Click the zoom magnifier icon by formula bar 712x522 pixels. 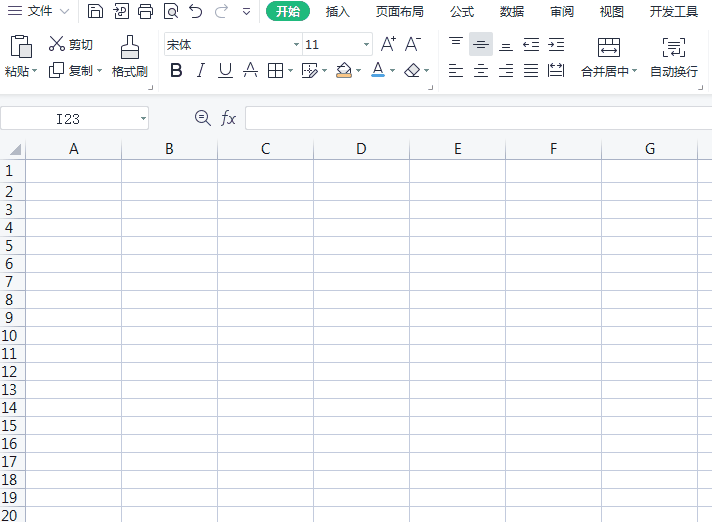[x=203, y=118]
